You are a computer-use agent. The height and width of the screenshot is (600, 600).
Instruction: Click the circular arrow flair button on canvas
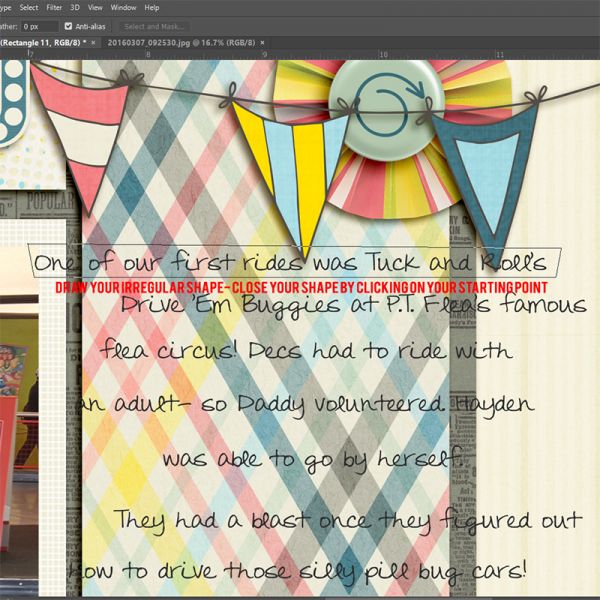(x=386, y=105)
